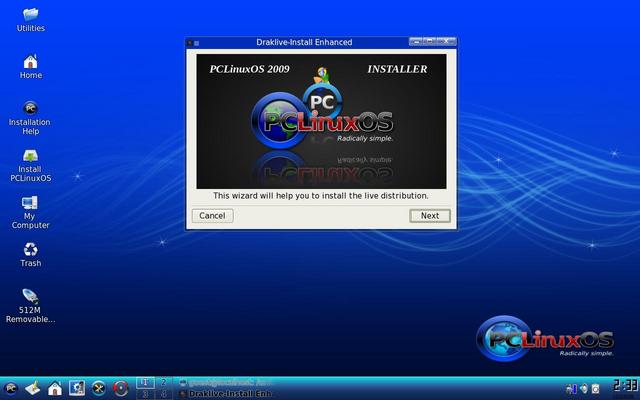This screenshot has height=400, width=640.
Task: Click the 2:33 clock
Action: [626, 385]
